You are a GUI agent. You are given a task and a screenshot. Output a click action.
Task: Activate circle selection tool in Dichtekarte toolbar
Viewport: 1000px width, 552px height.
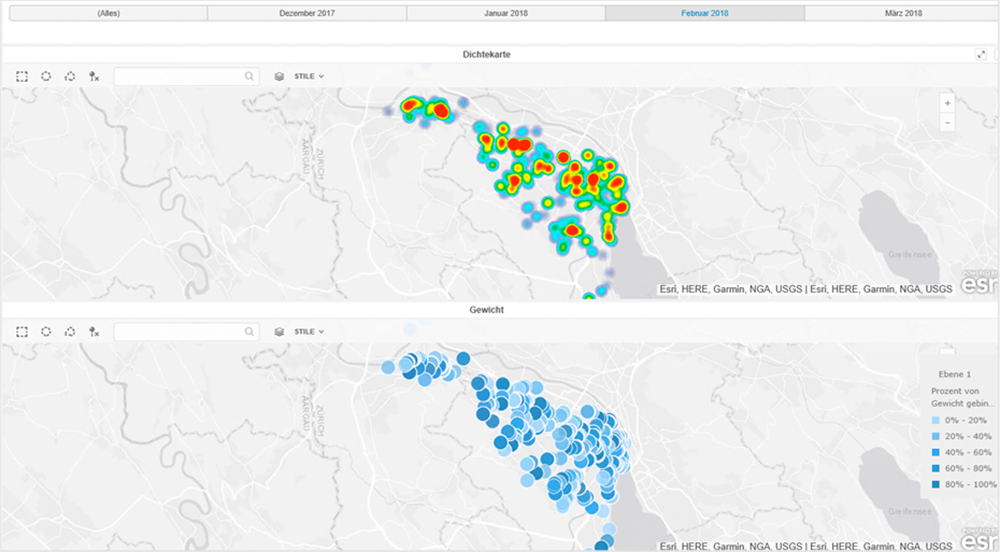coord(46,76)
